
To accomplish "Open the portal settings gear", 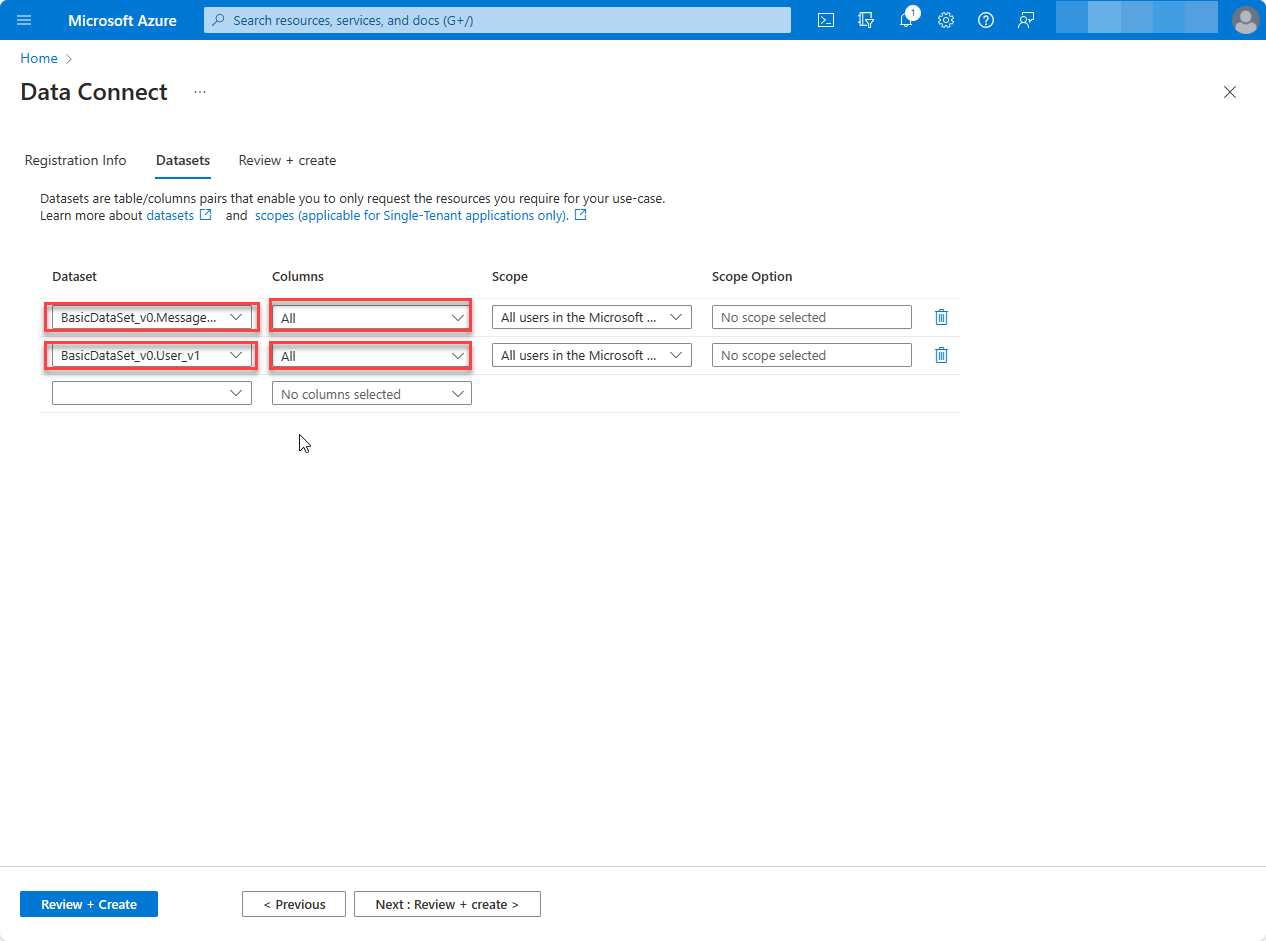I will pos(946,20).
